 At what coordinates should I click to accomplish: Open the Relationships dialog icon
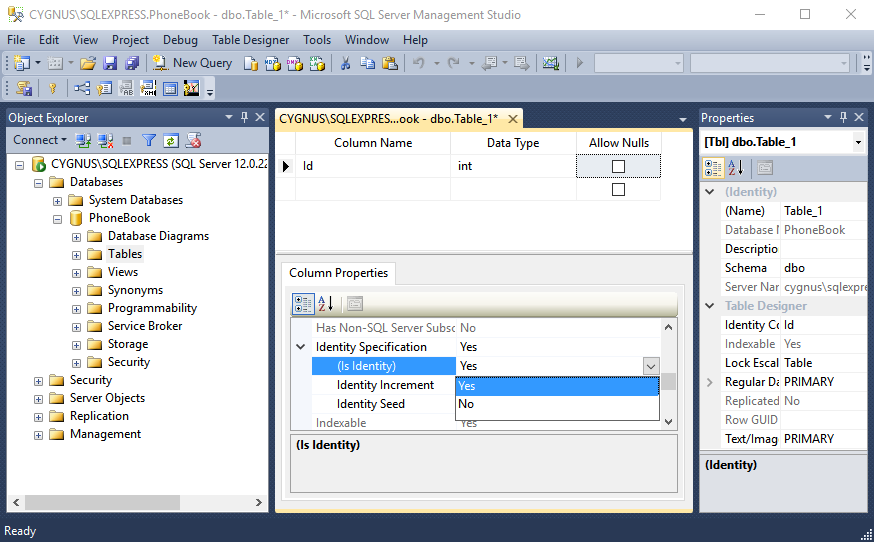click(82, 88)
